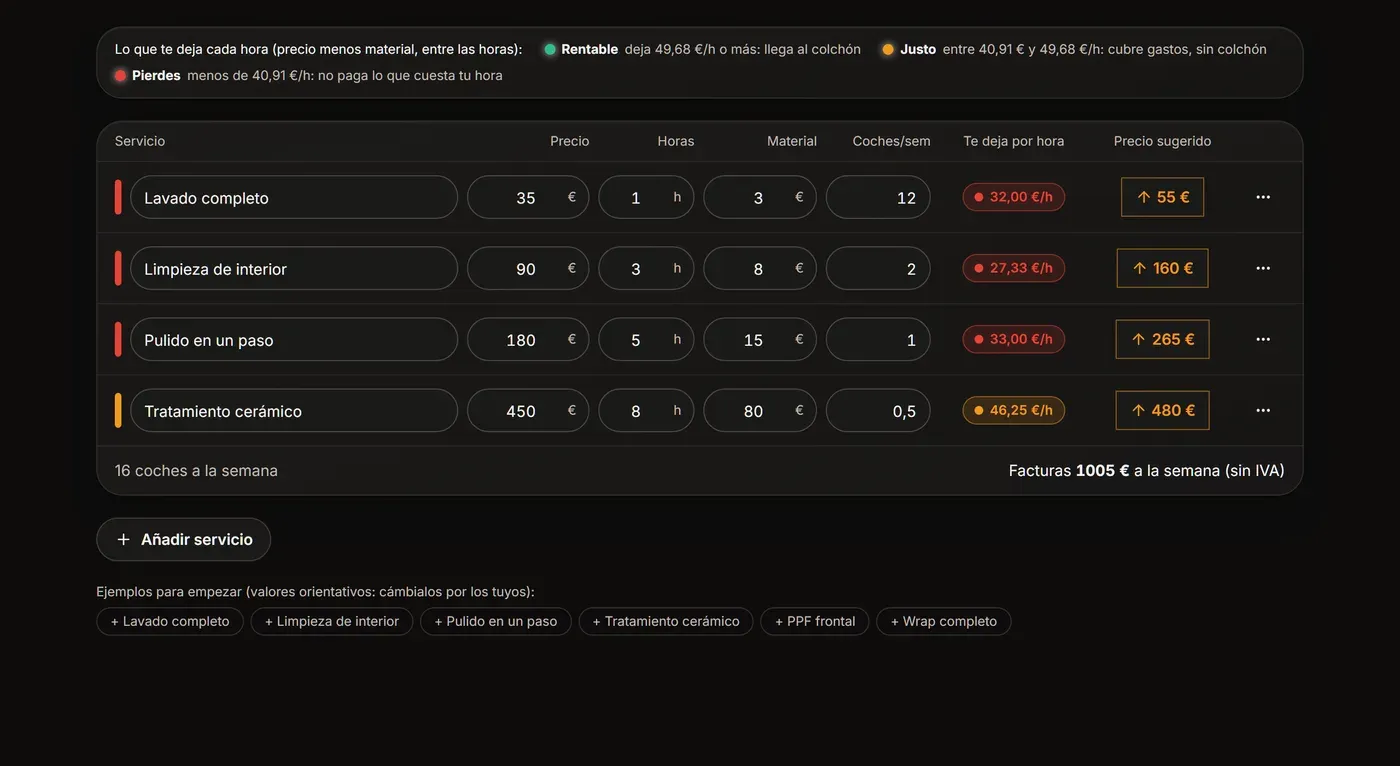The width and height of the screenshot is (1400, 766).
Task: Edit the service name field 'Lavado completo'
Action: coord(294,197)
